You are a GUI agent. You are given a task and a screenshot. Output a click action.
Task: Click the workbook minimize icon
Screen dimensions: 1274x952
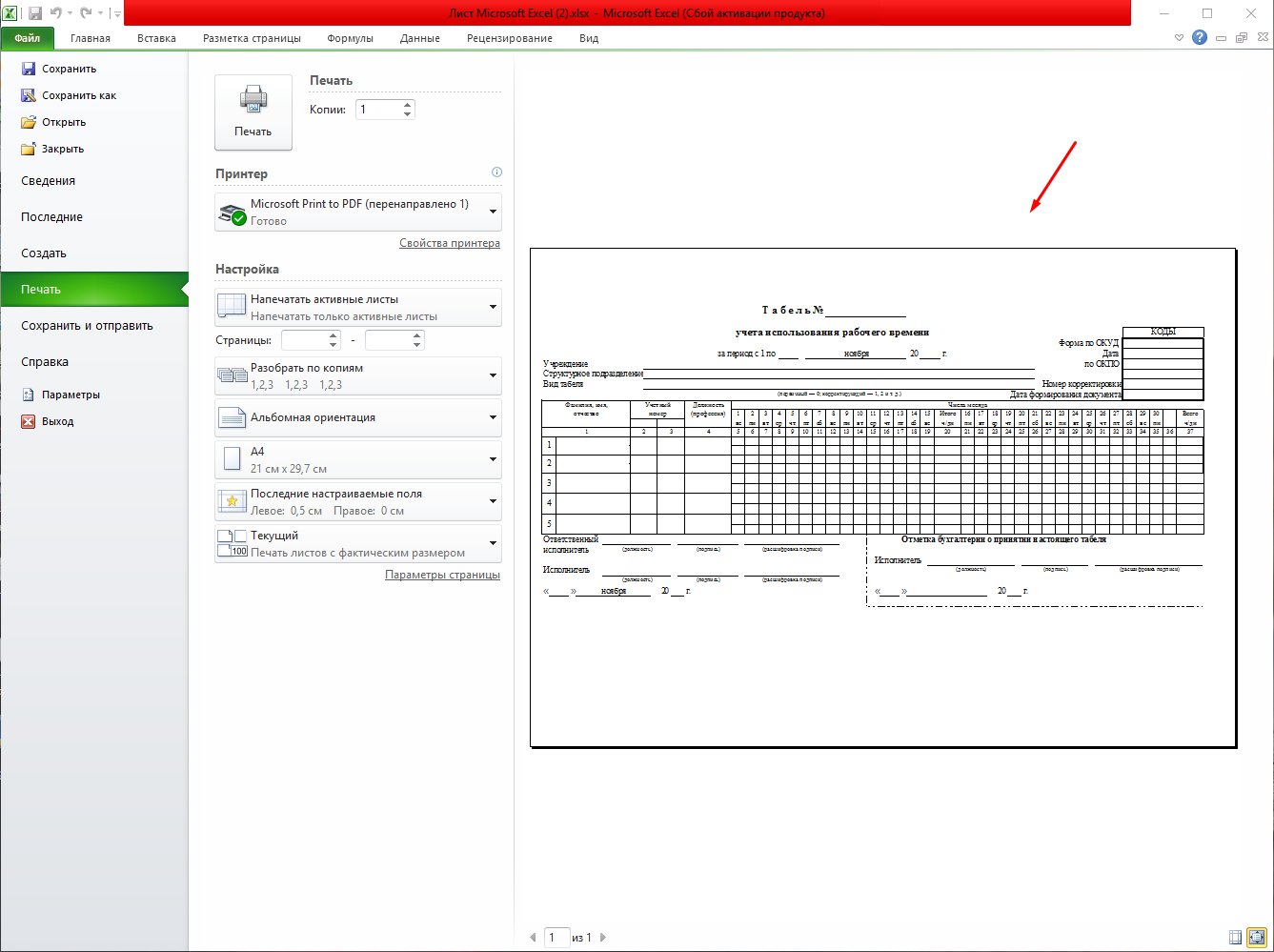(x=1222, y=38)
